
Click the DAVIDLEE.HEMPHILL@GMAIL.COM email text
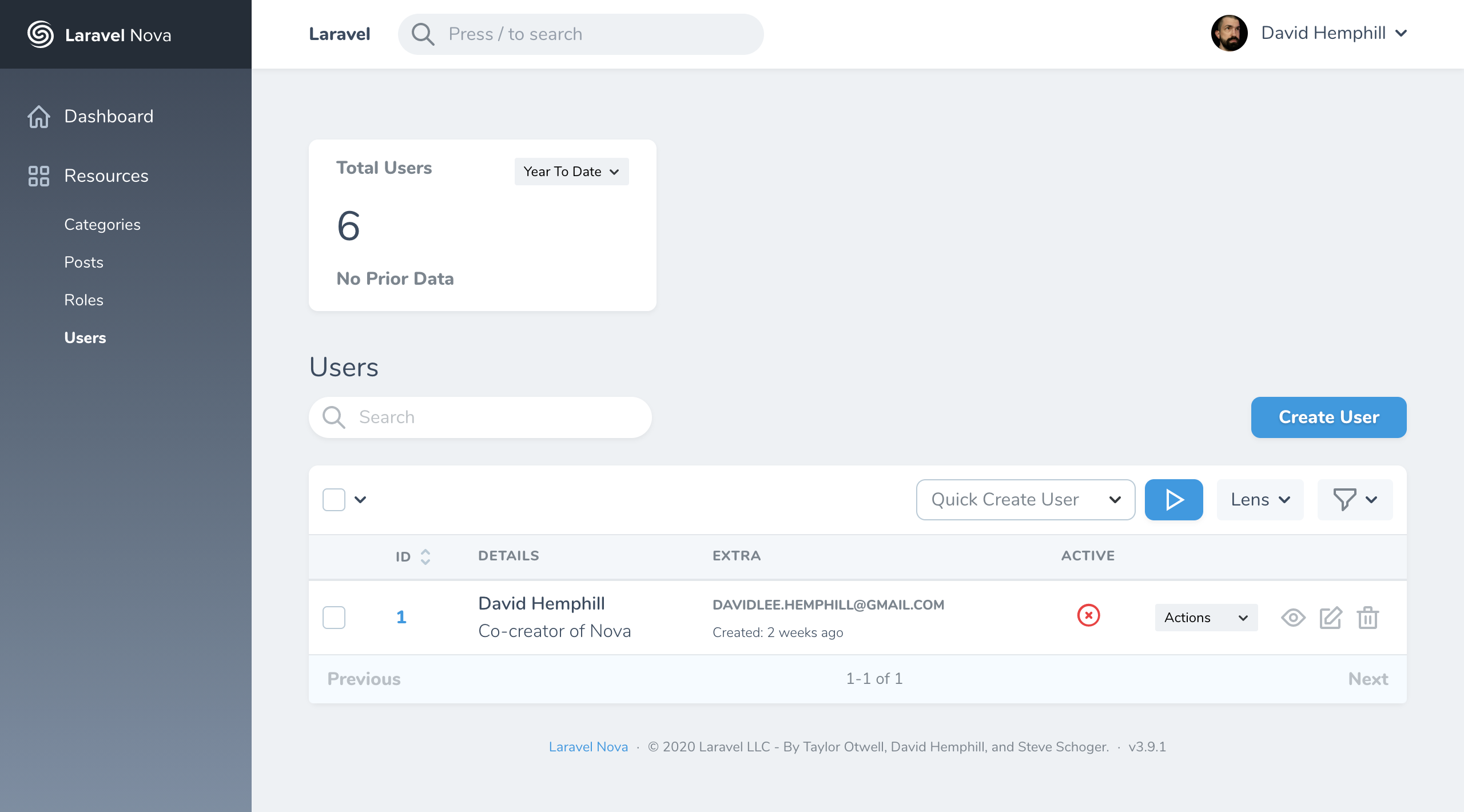point(829,605)
